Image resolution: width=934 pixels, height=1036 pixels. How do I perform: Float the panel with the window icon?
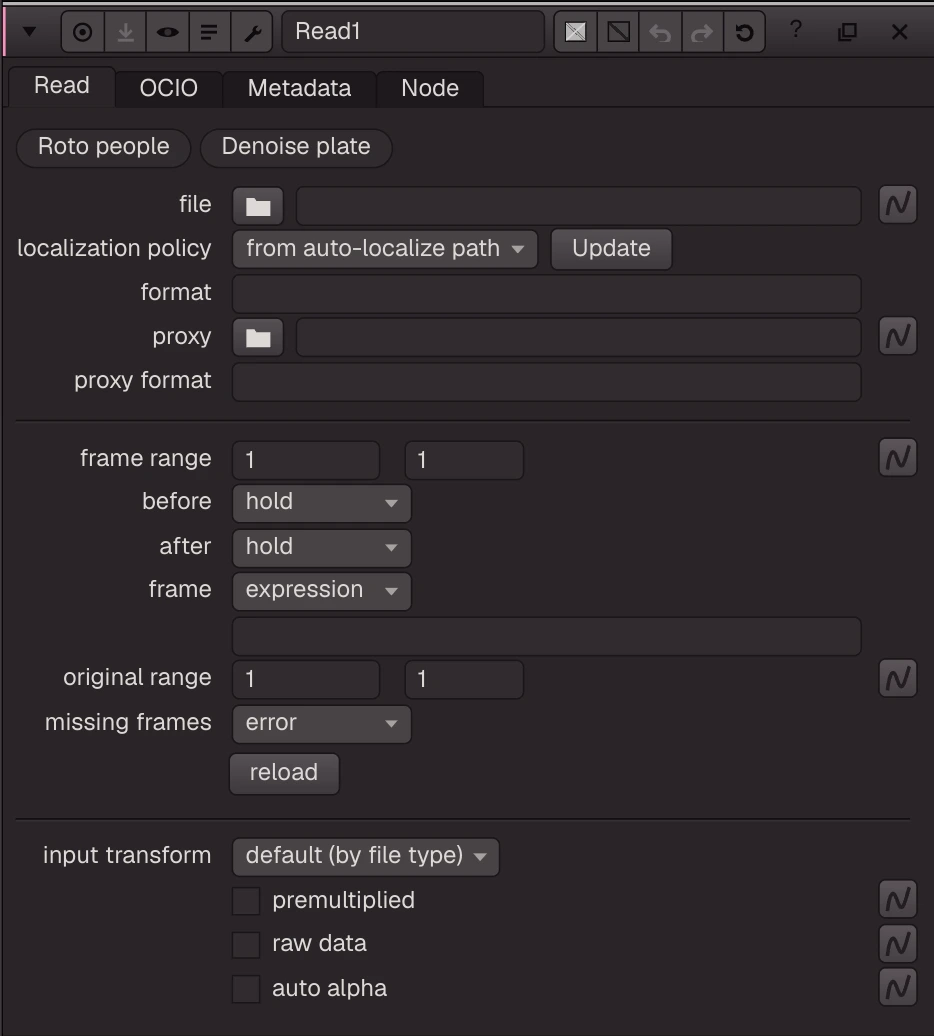[x=847, y=31]
